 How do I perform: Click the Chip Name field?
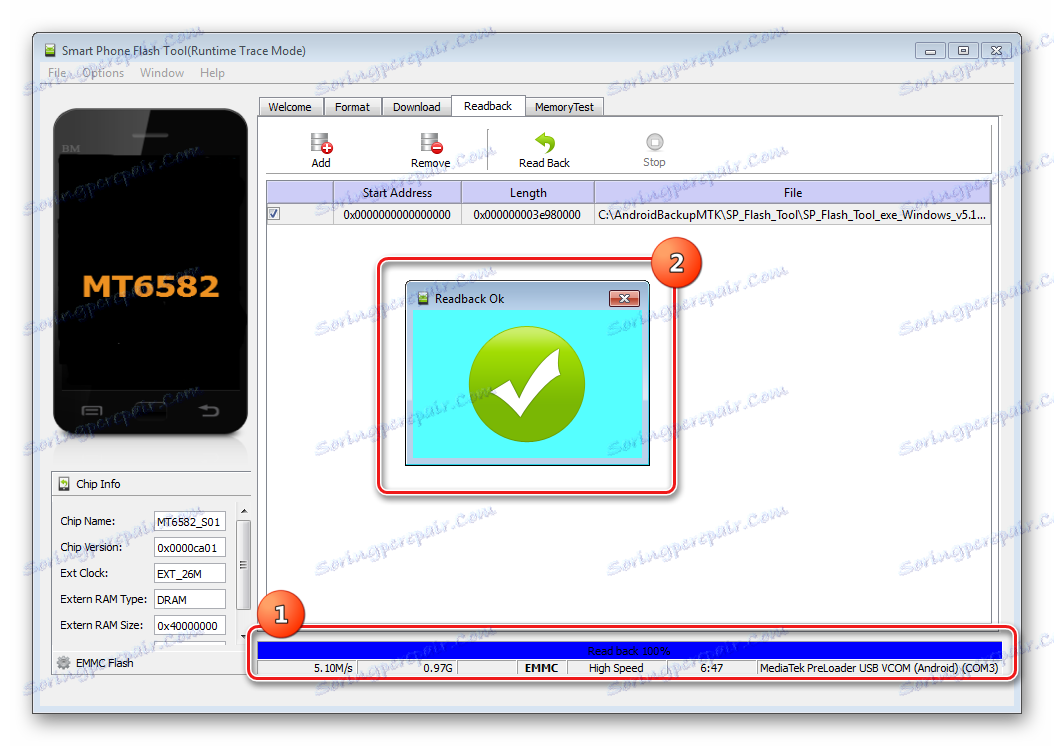[190, 522]
